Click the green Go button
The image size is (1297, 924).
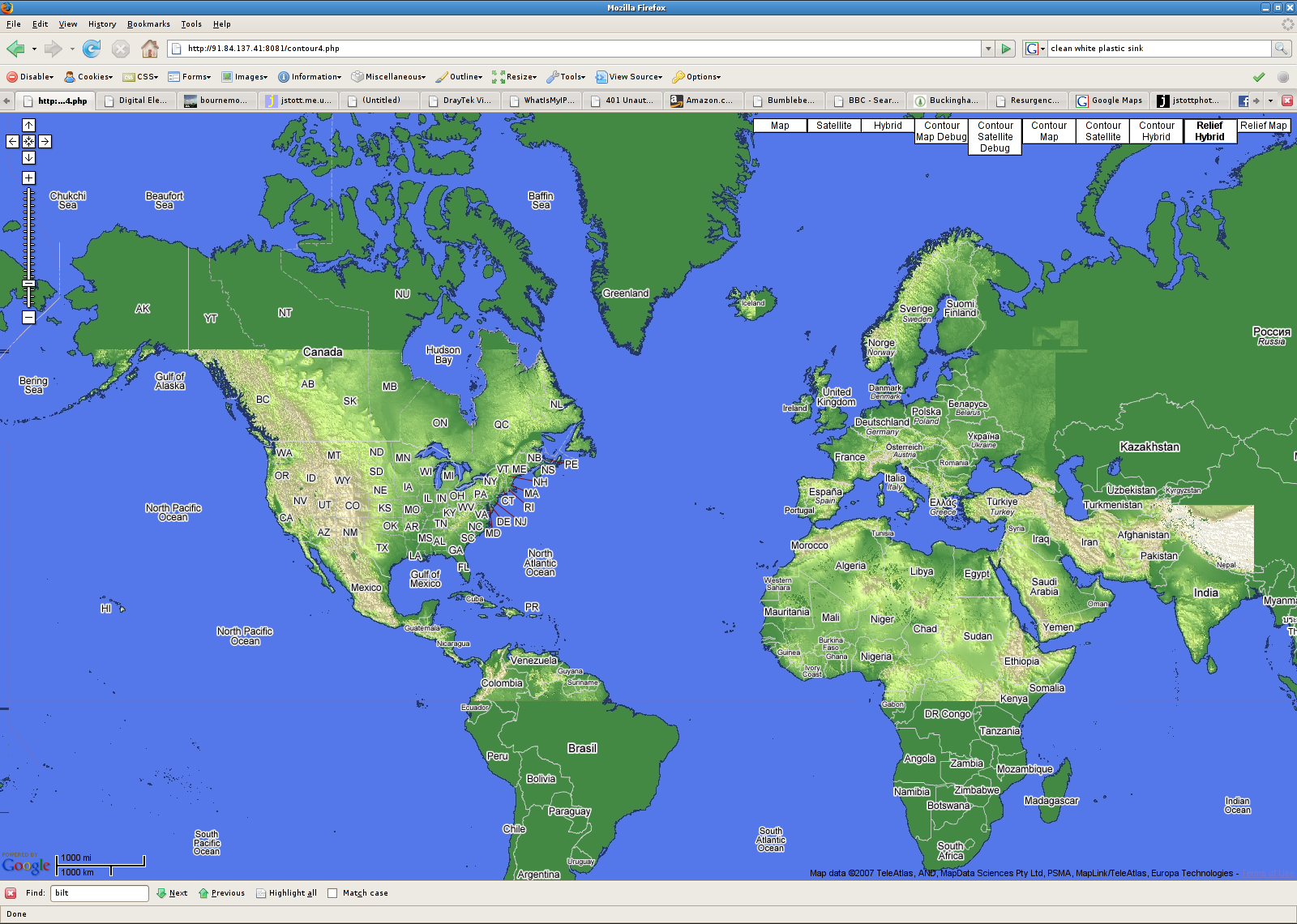pos(1006,49)
